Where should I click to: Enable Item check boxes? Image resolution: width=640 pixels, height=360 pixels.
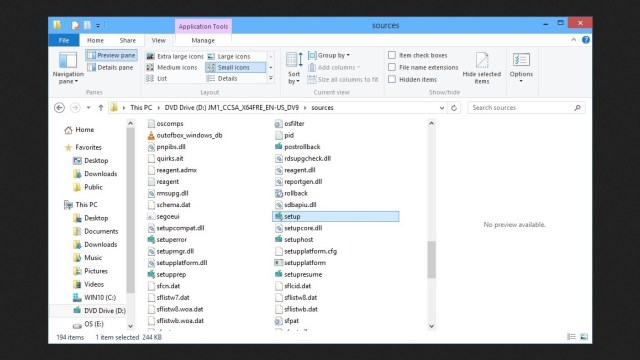392,55
